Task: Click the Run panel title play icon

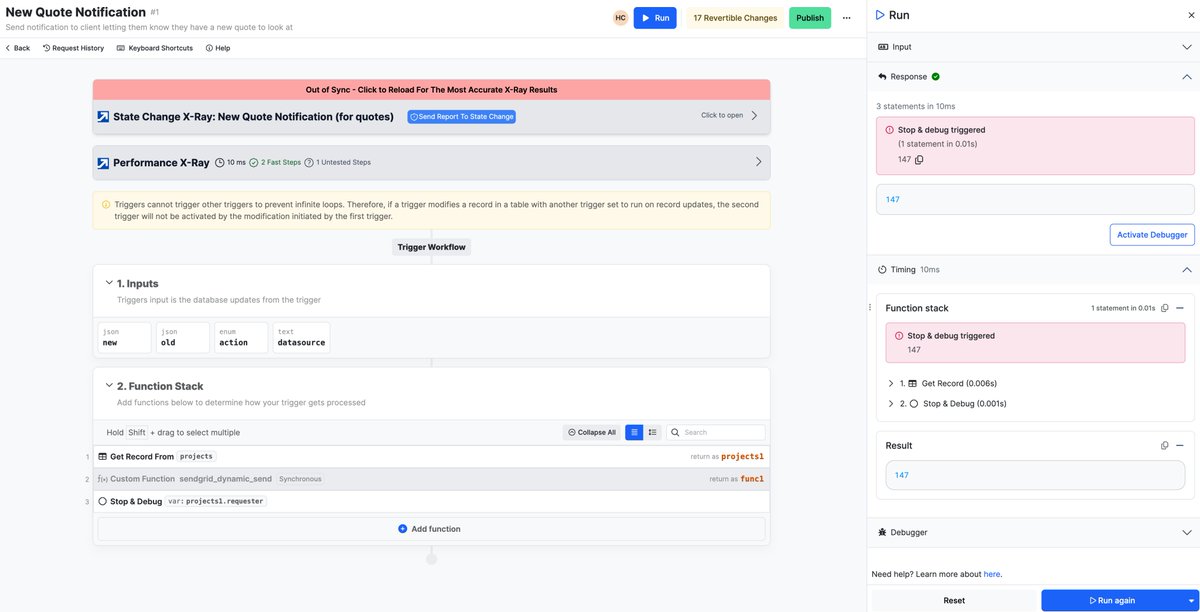Action: [x=880, y=15]
